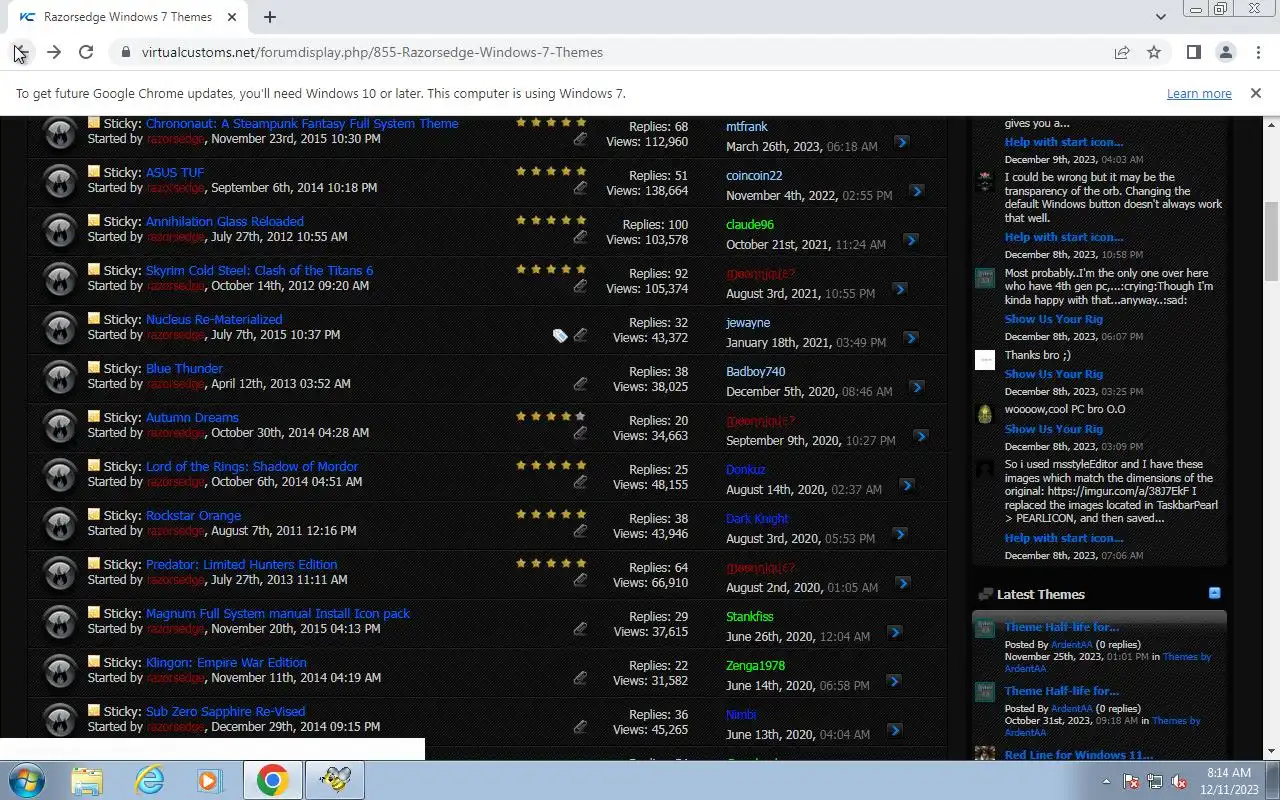Go to last post arrow beside jewayne
The width and height of the screenshot is (1280, 800).
(x=910, y=339)
